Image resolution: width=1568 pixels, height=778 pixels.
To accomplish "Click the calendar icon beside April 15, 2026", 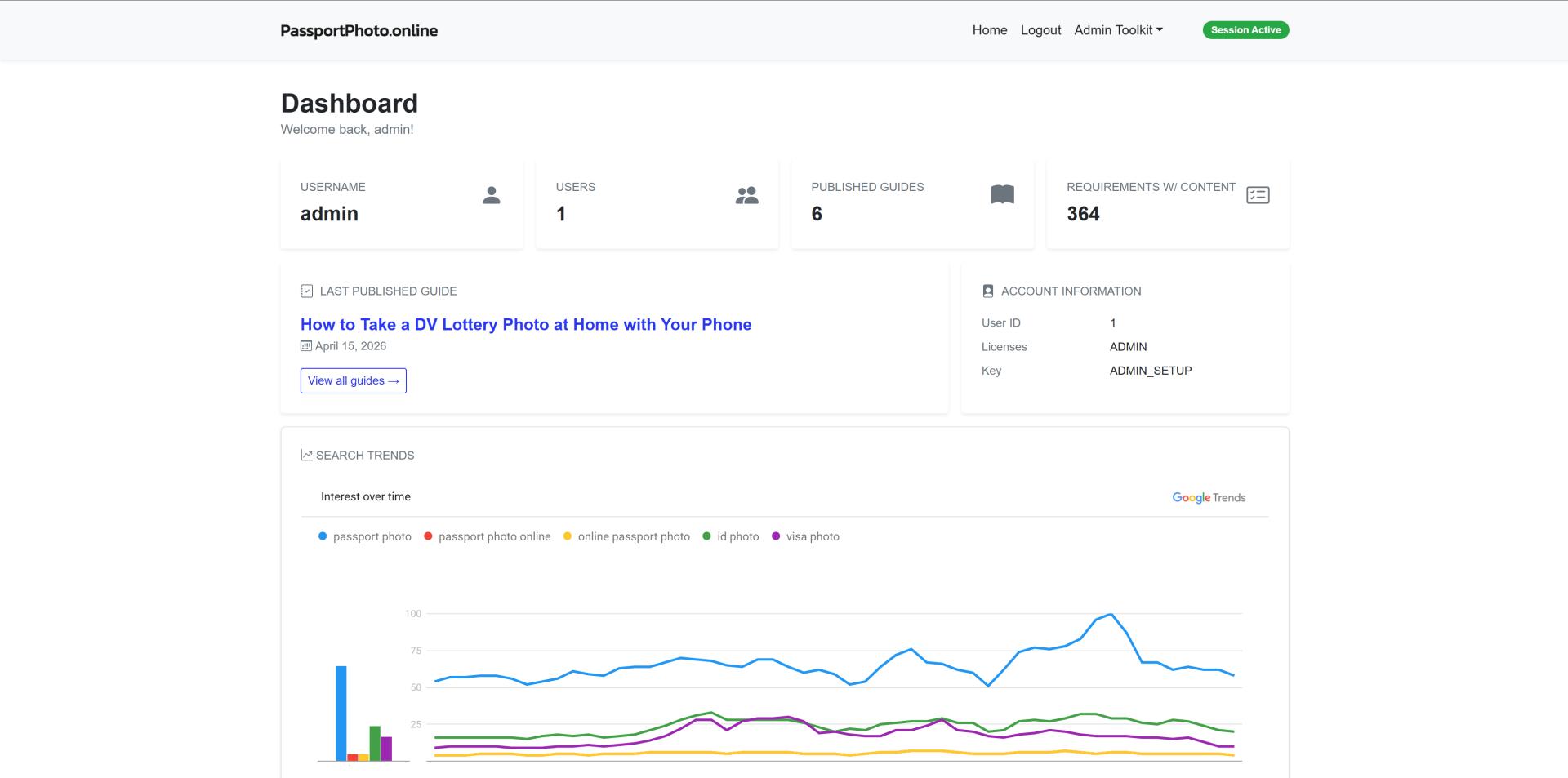I will tap(306, 345).
